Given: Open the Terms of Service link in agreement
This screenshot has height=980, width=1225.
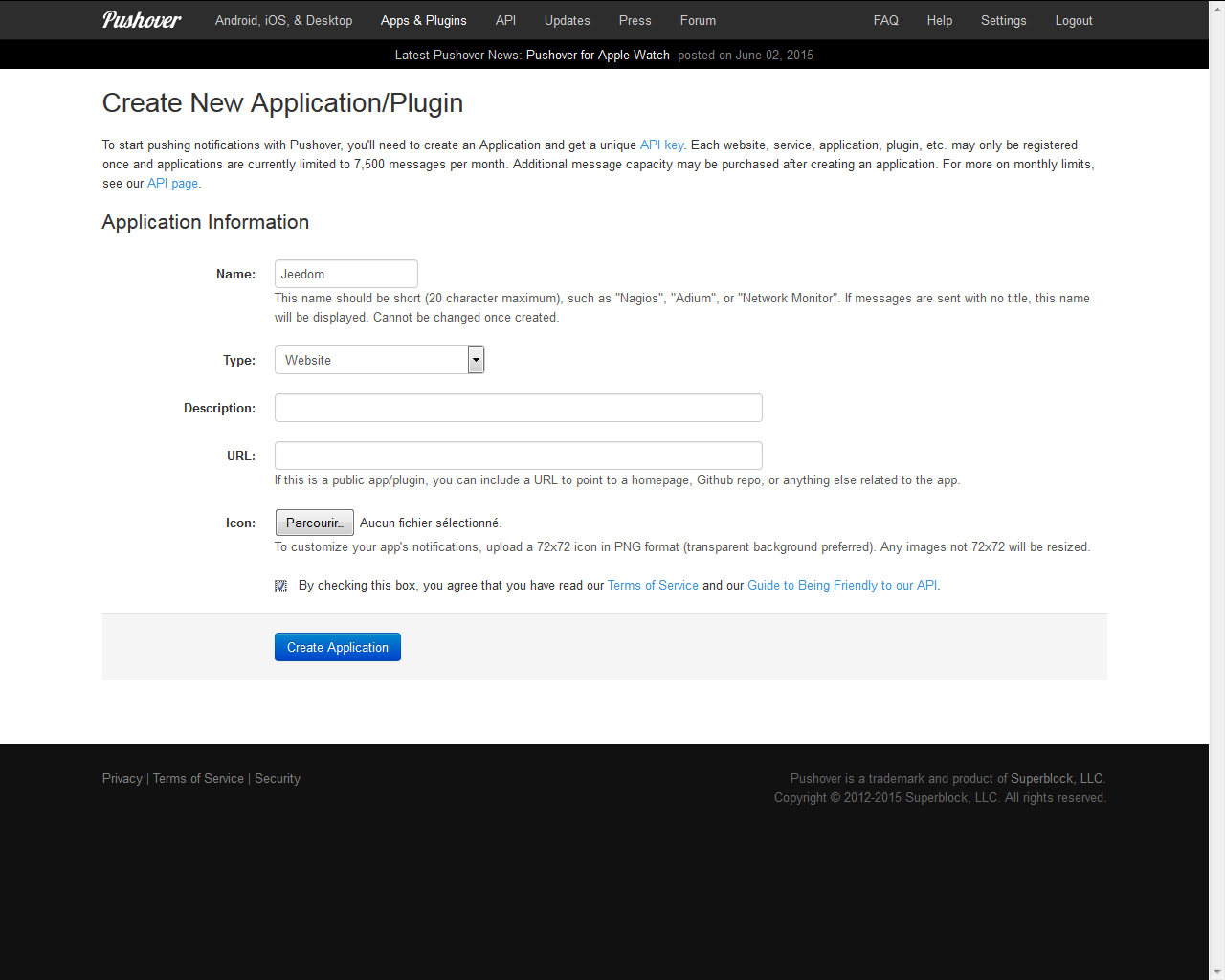Looking at the screenshot, I should click(x=653, y=585).
